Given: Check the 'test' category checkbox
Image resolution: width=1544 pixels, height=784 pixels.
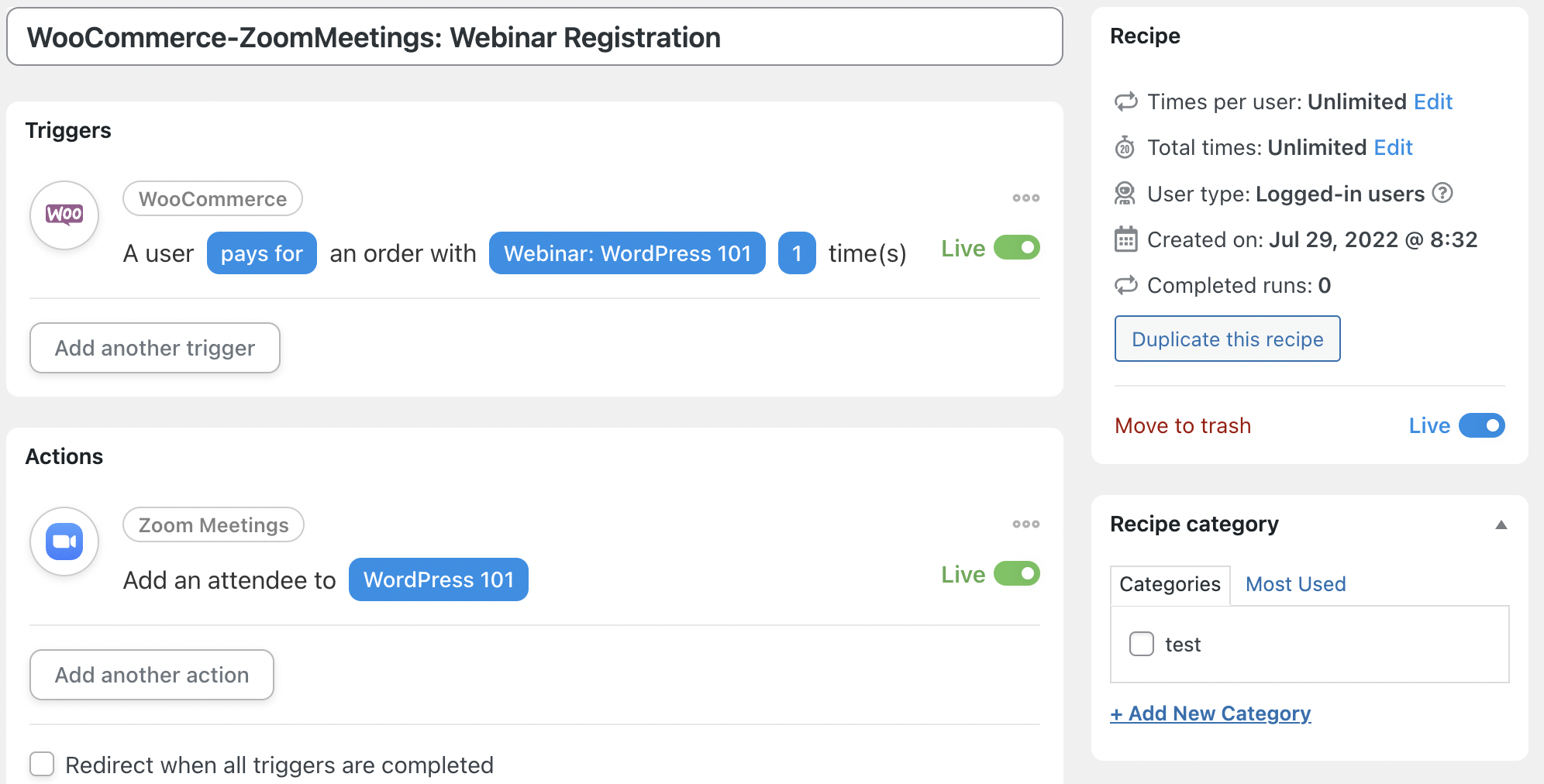Looking at the screenshot, I should point(1142,644).
